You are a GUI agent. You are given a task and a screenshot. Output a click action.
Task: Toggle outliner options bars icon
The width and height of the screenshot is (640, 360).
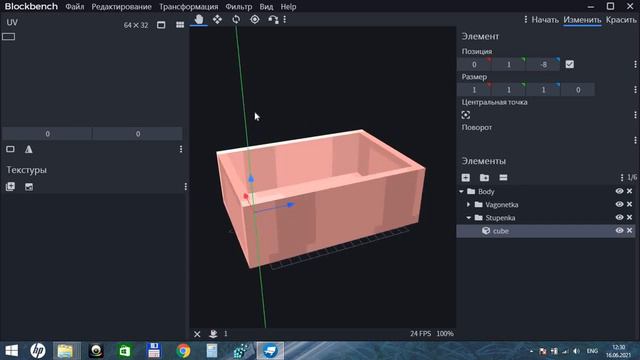click(503, 178)
